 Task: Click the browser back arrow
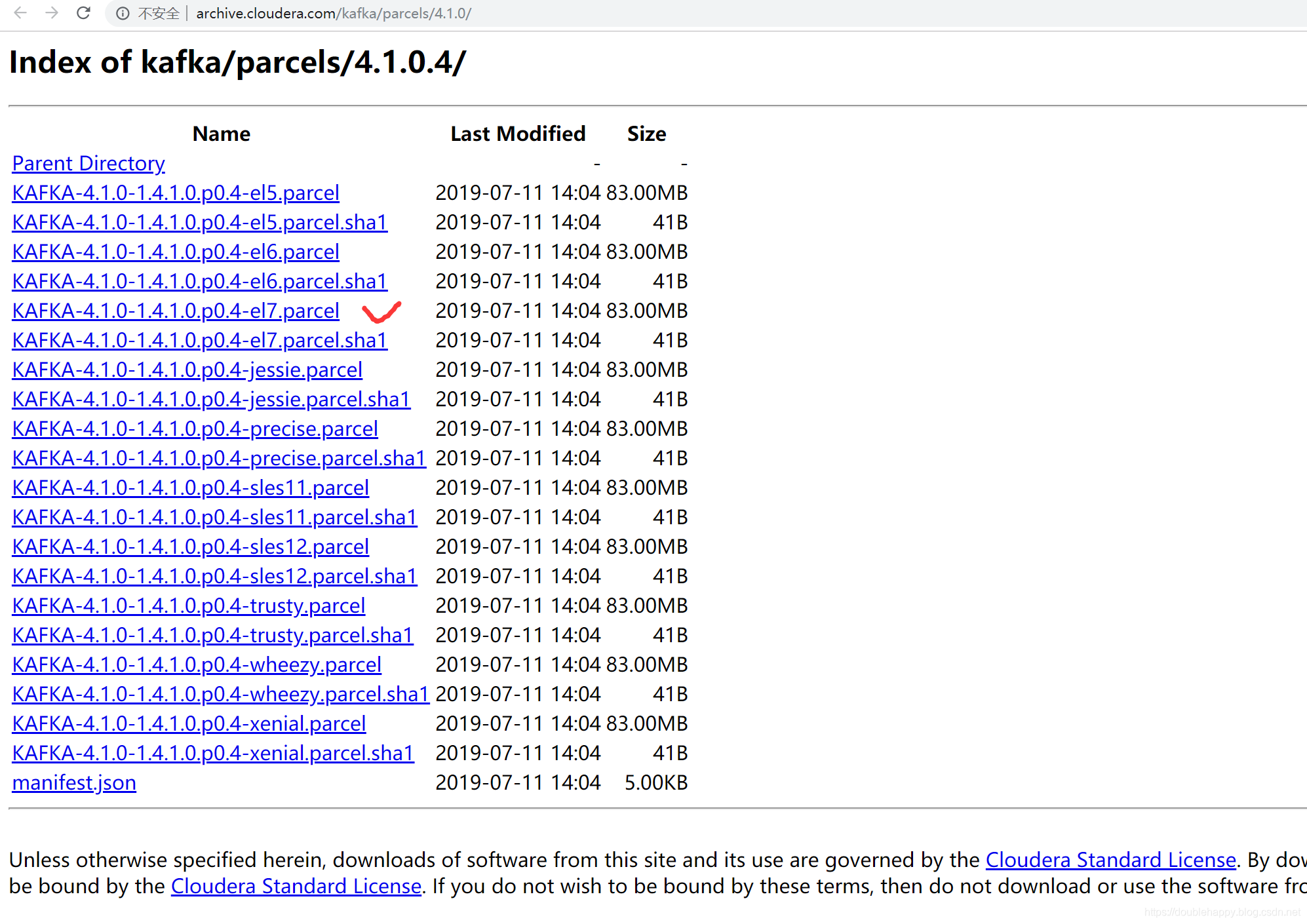pyautogui.click(x=20, y=13)
